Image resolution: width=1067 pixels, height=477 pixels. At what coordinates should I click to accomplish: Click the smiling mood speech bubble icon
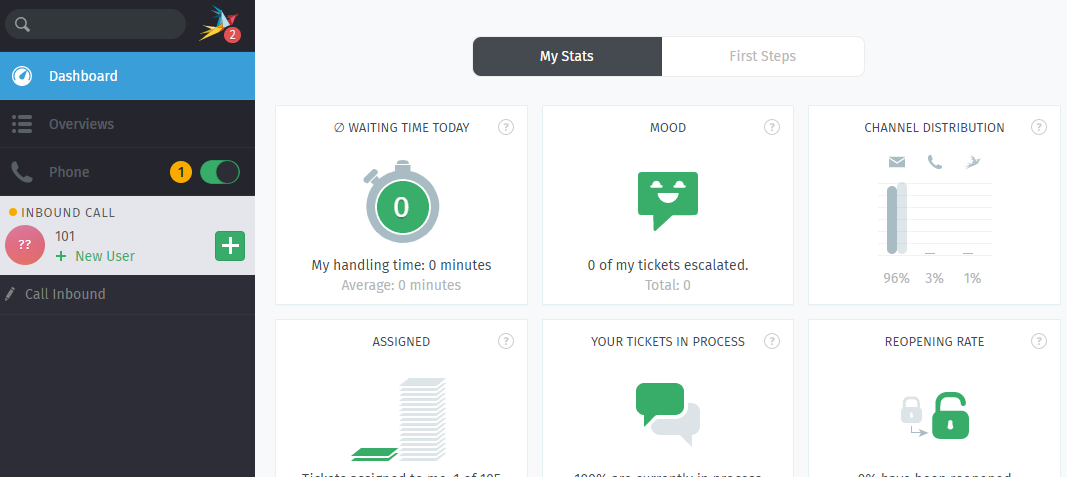668,201
